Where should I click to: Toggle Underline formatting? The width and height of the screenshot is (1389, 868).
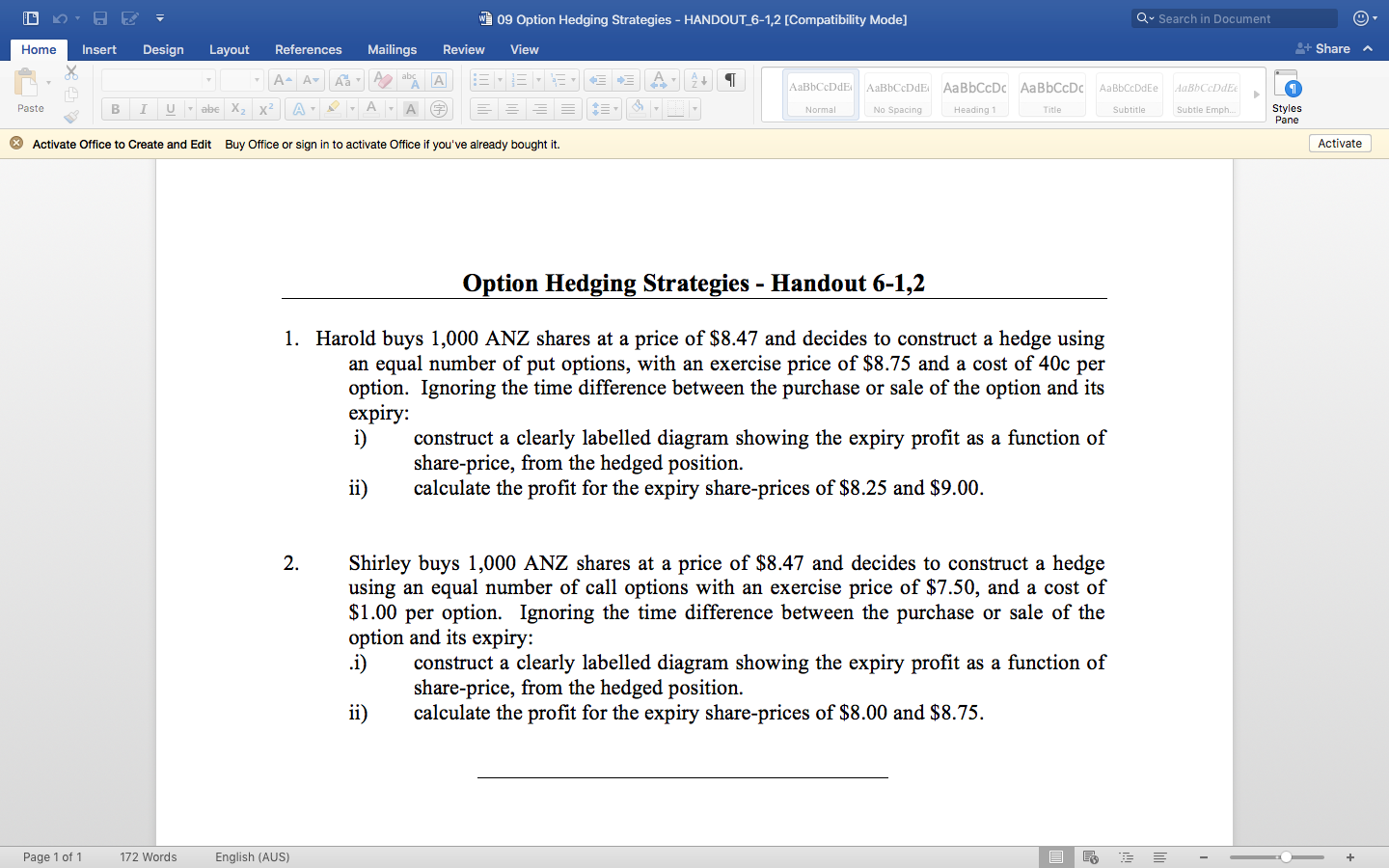pos(171,109)
